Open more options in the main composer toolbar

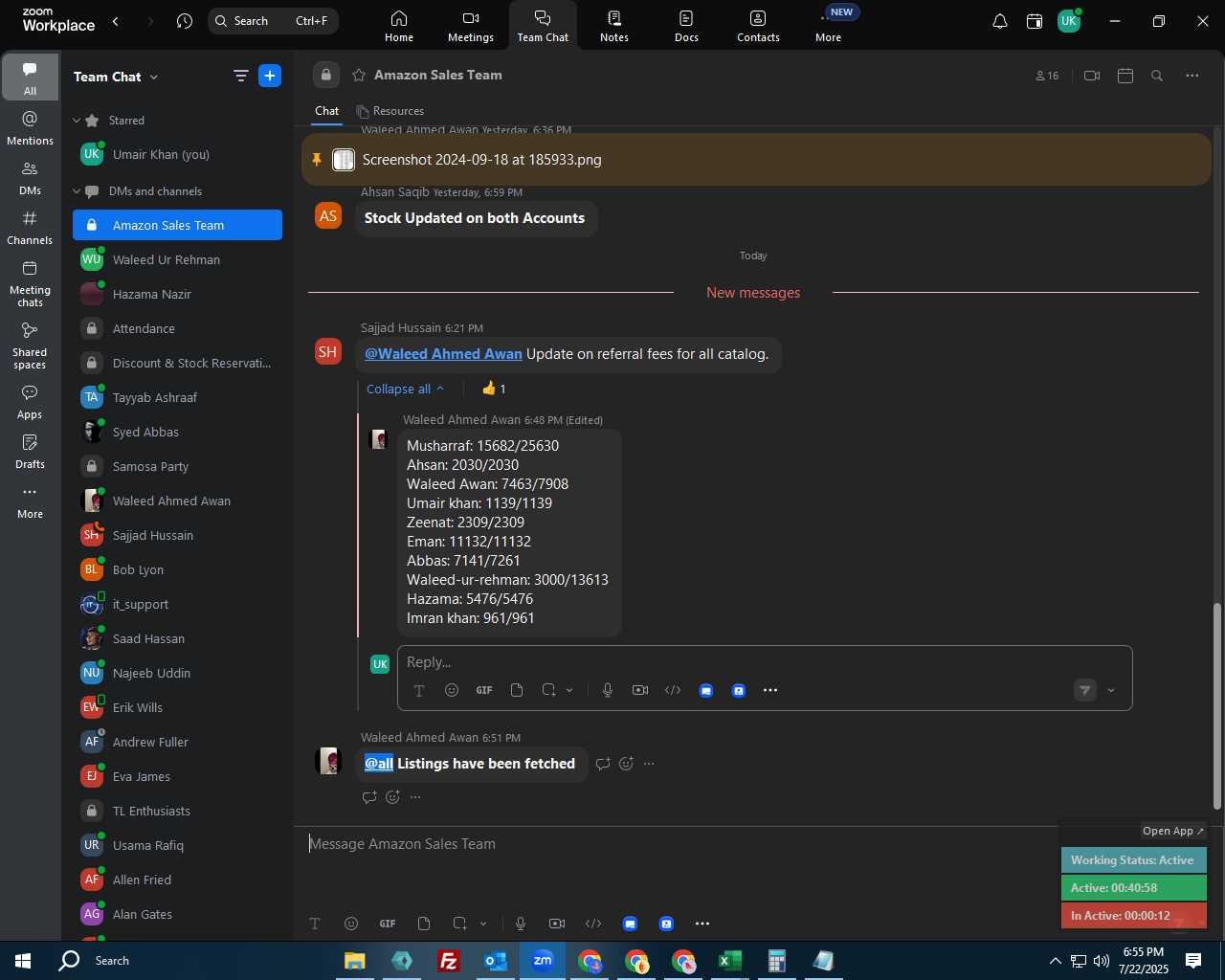[702, 924]
